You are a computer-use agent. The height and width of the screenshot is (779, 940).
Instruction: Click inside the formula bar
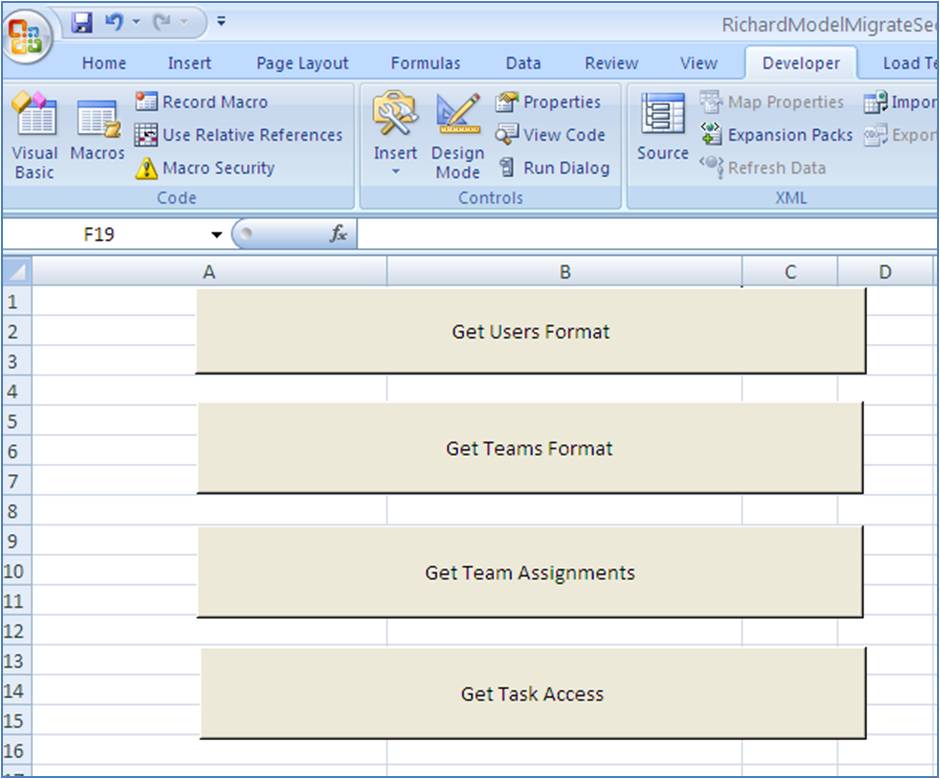647,234
